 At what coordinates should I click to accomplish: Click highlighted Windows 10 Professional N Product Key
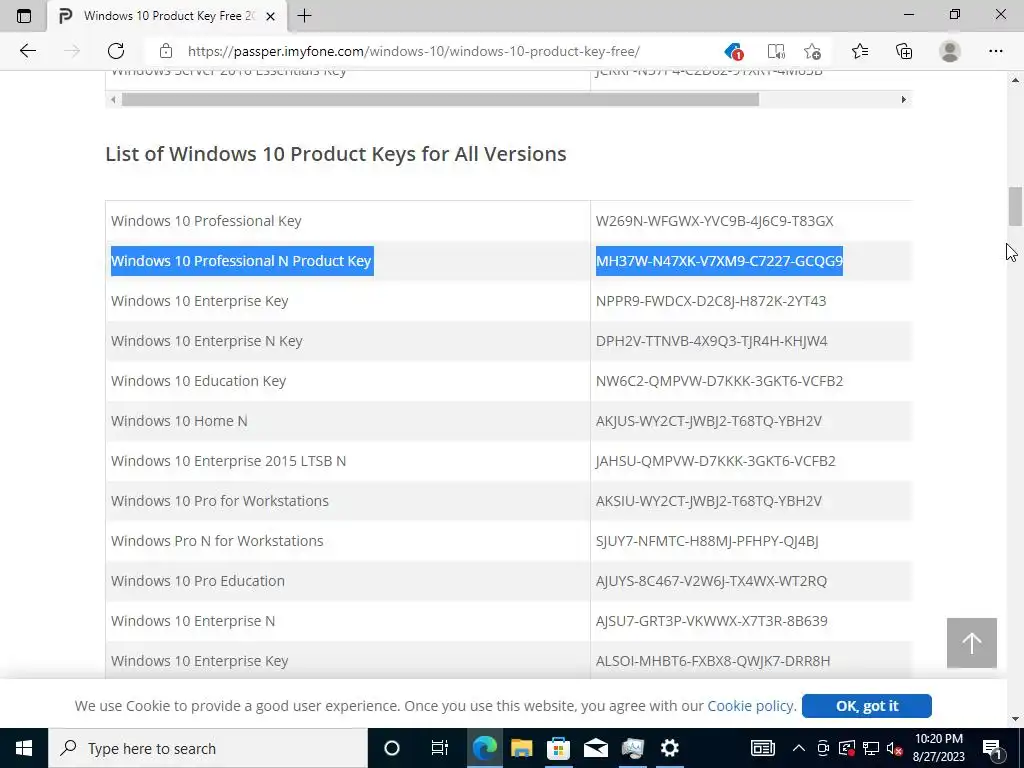pyautogui.click(x=242, y=261)
